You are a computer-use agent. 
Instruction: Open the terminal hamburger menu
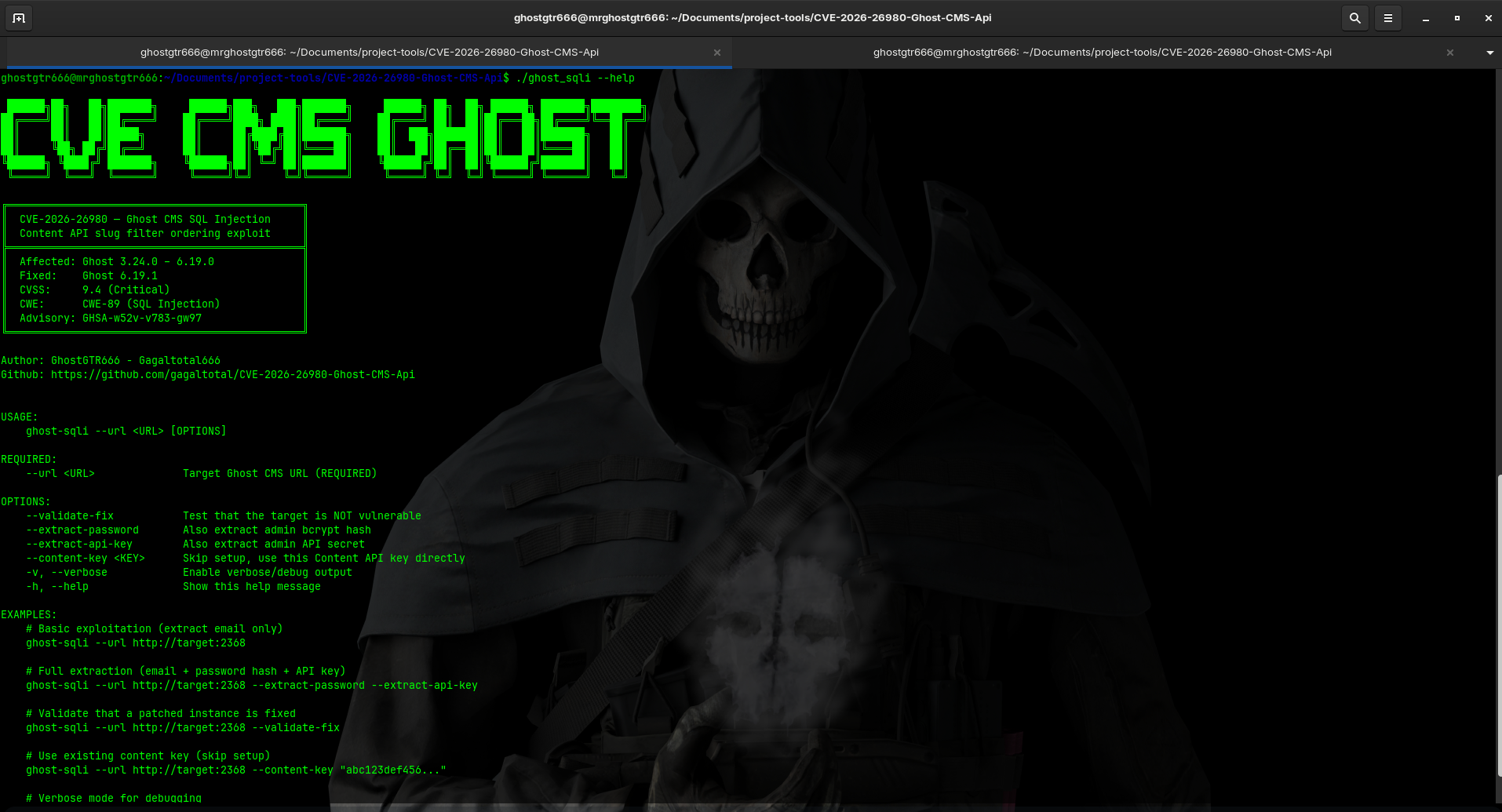click(1388, 18)
